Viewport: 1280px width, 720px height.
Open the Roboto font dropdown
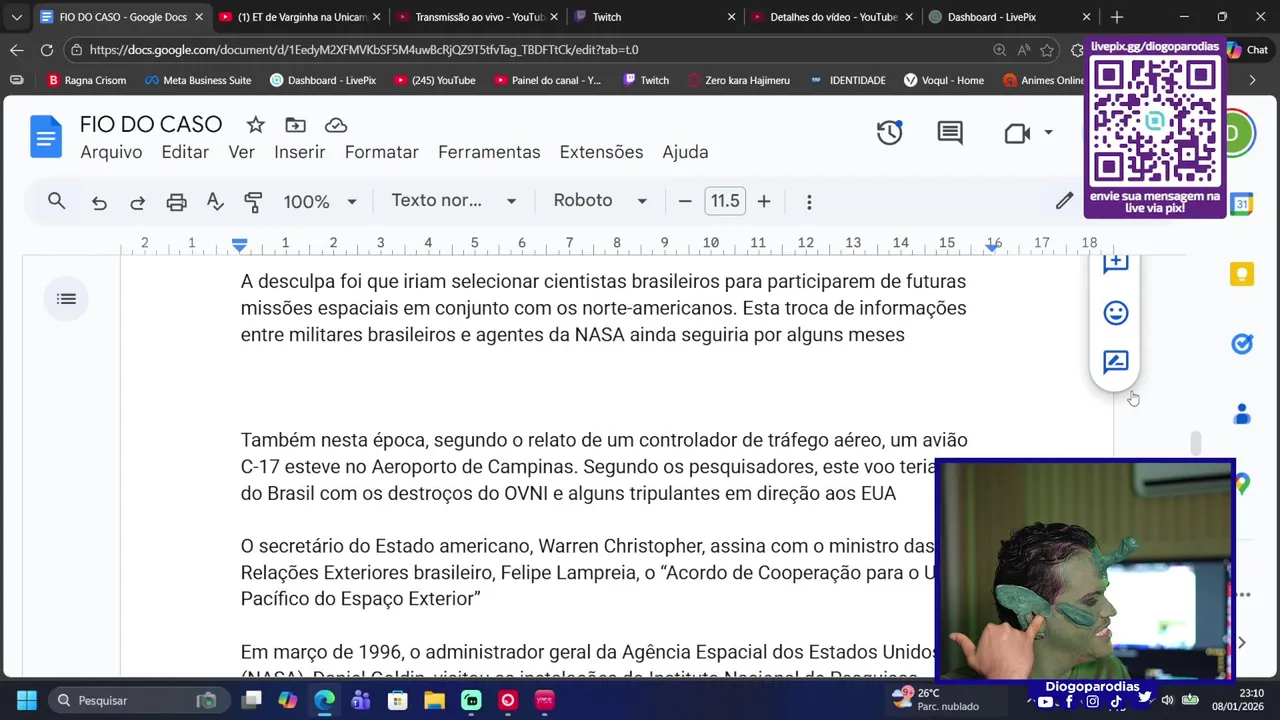click(600, 201)
